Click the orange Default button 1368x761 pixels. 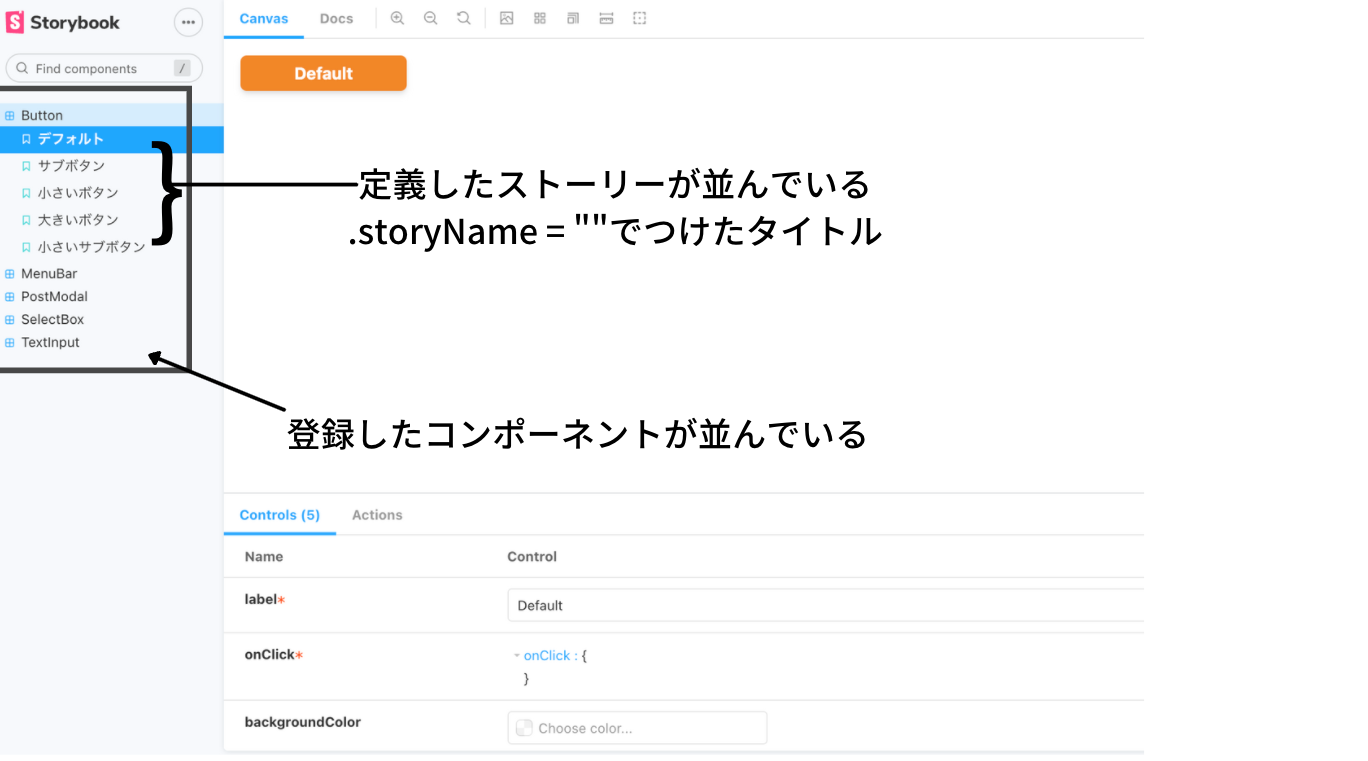click(323, 73)
